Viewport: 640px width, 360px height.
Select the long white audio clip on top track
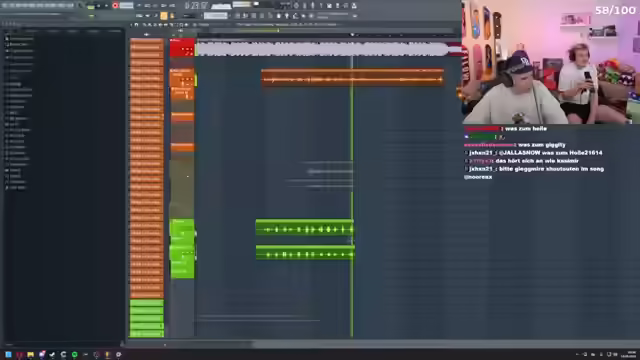[322, 49]
